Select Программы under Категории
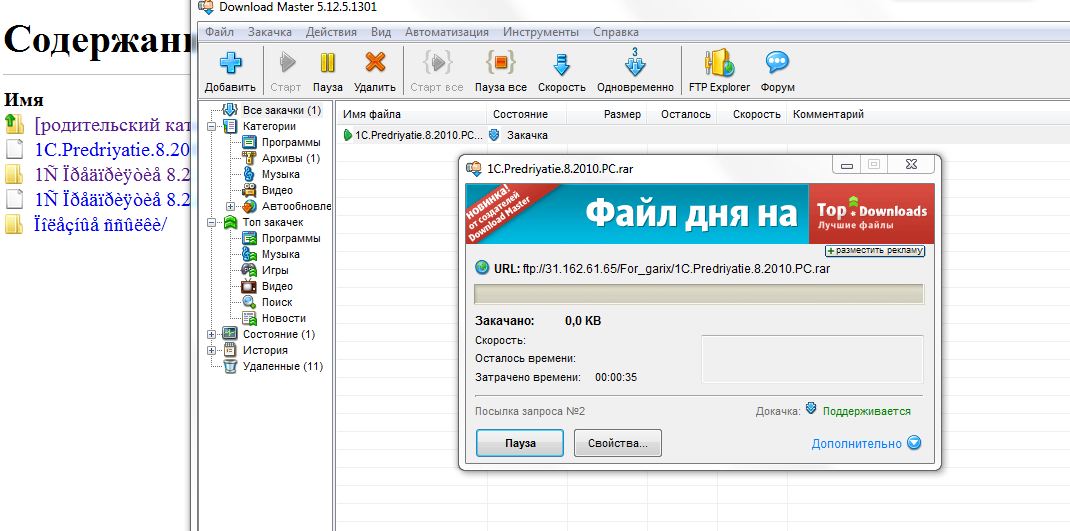Screen dimensions: 1070x531 click(291, 142)
